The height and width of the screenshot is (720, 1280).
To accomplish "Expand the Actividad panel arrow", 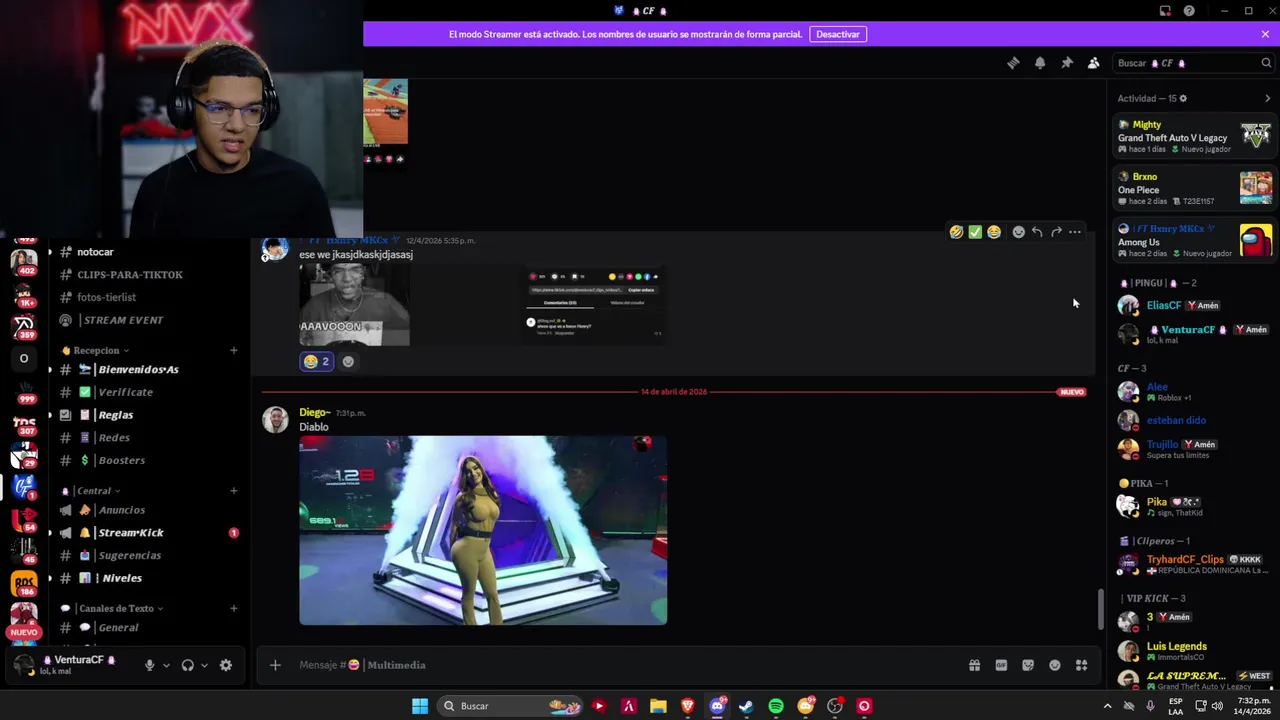I will pos(1268,98).
